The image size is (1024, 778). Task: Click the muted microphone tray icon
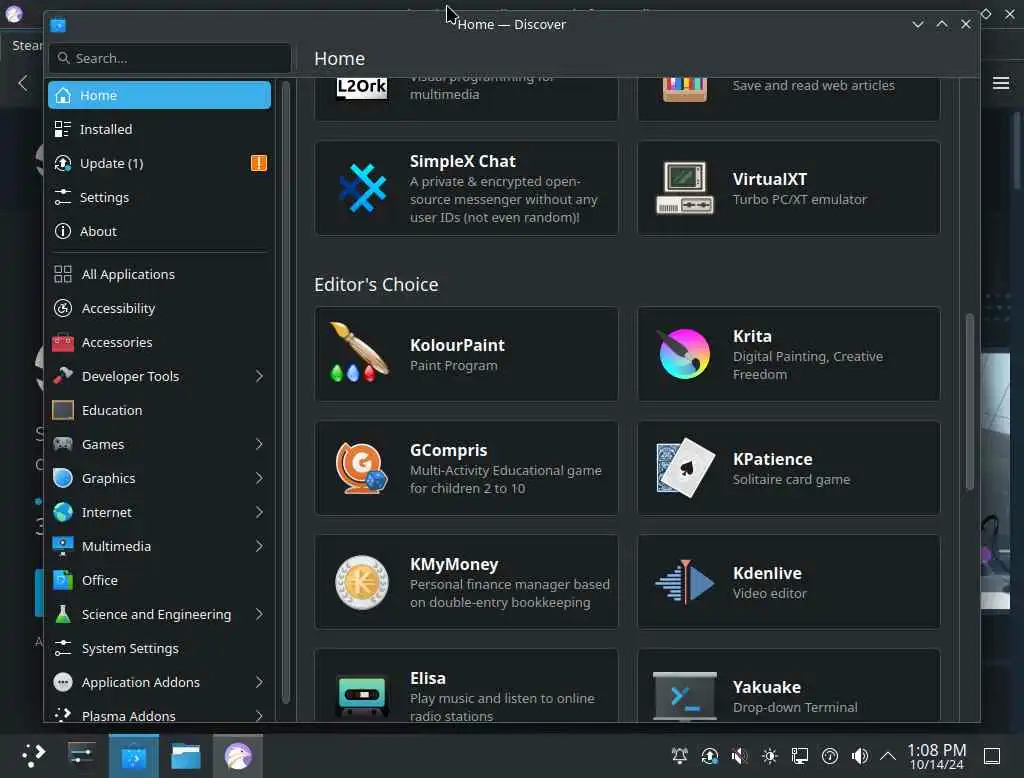(739, 756)
